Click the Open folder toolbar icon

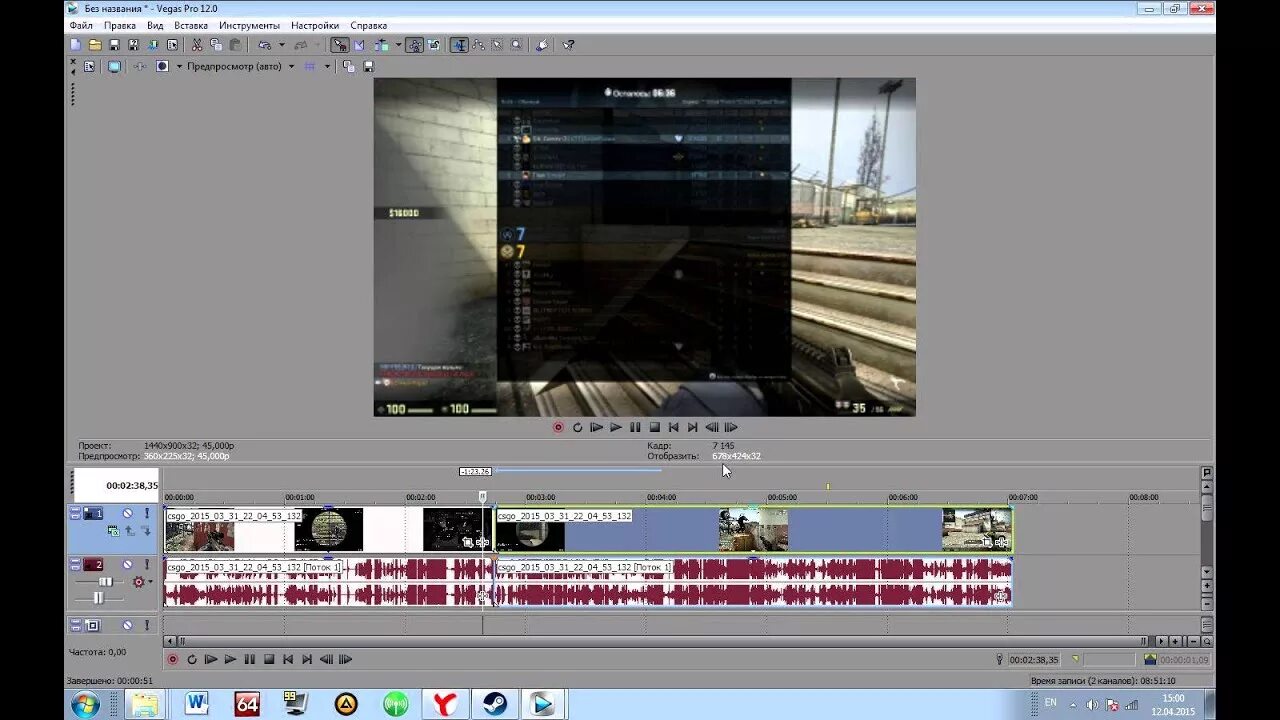[95, 45]
